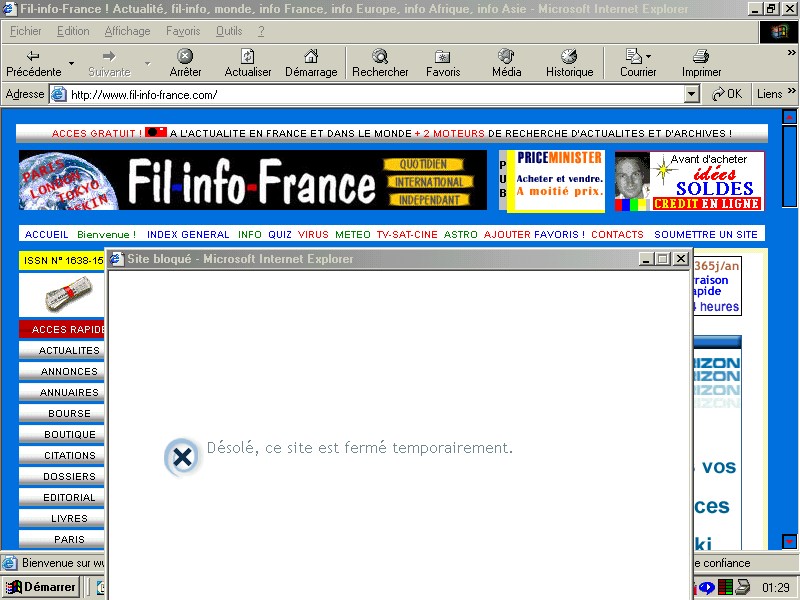Click the page scrollbar up arrow
800x600 pixels.
789,117
